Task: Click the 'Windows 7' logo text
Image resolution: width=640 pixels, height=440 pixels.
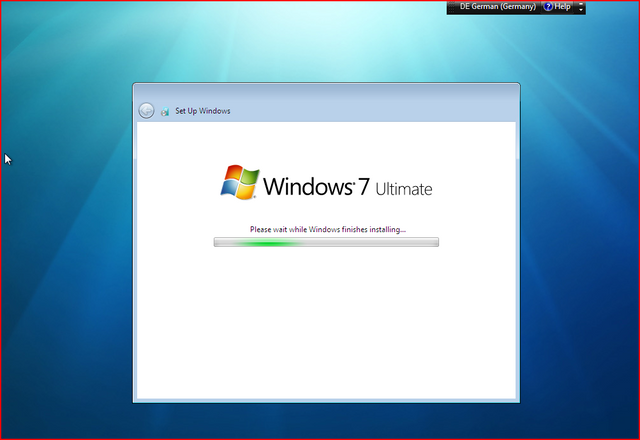Action: coord(316,187)
